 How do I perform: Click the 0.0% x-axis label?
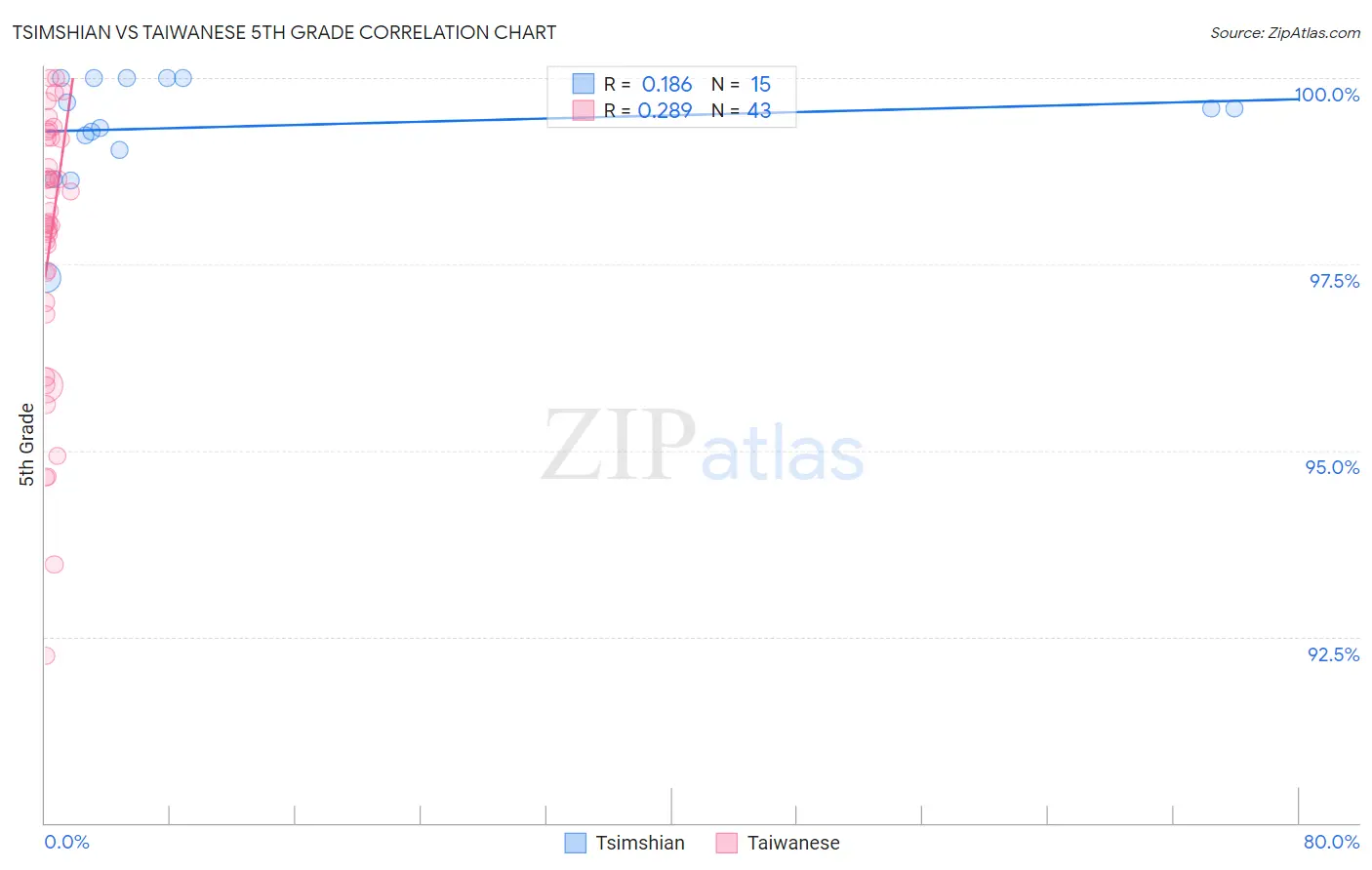pyautogui.click(x=66, y=842)
